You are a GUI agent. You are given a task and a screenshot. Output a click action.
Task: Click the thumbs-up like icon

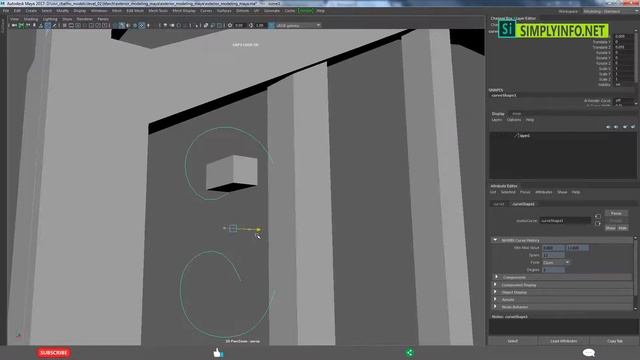click(218, 352)
